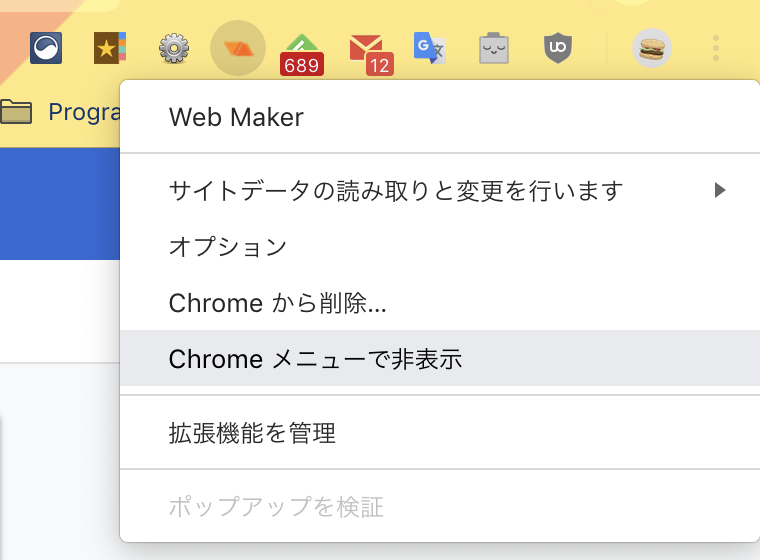Select Chrome から削除... menu item
Screen dimensions: 760x560
[x=440, y=303]
